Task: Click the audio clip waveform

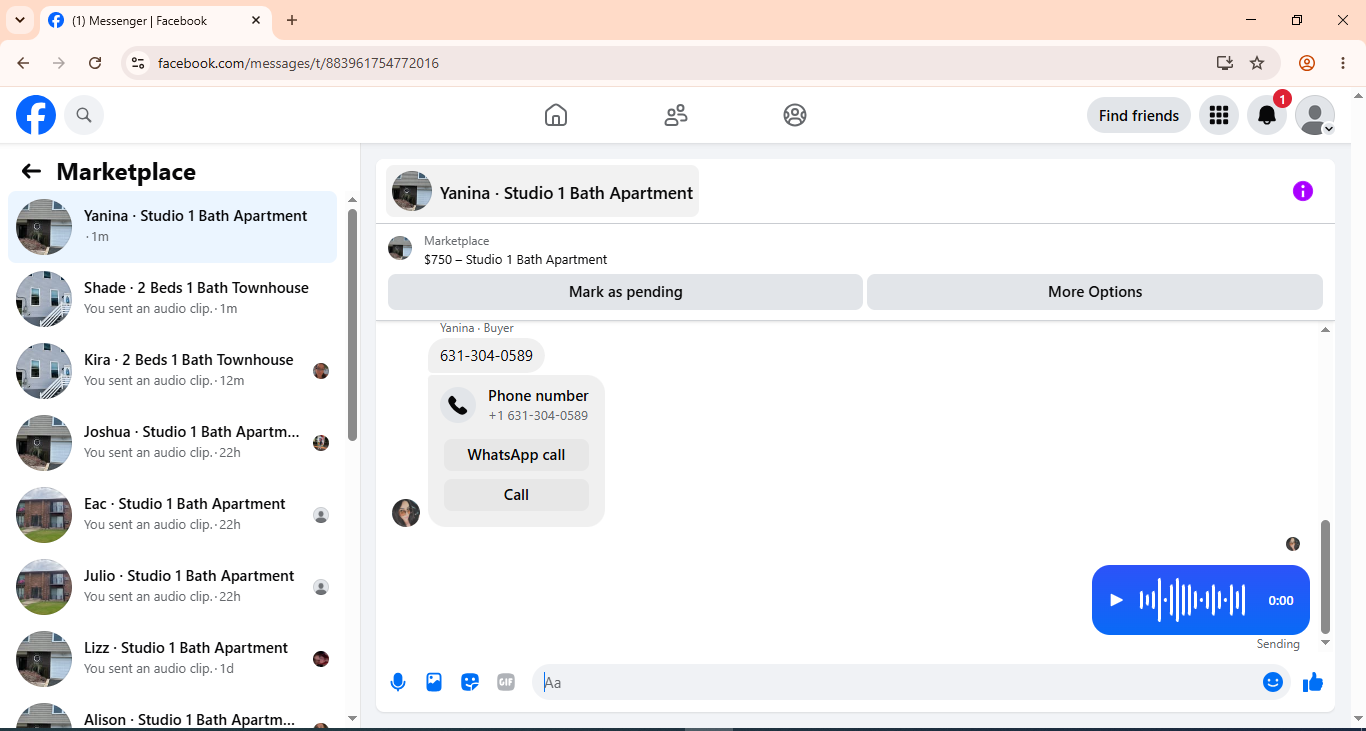Action: click(x=1192, y=600)
